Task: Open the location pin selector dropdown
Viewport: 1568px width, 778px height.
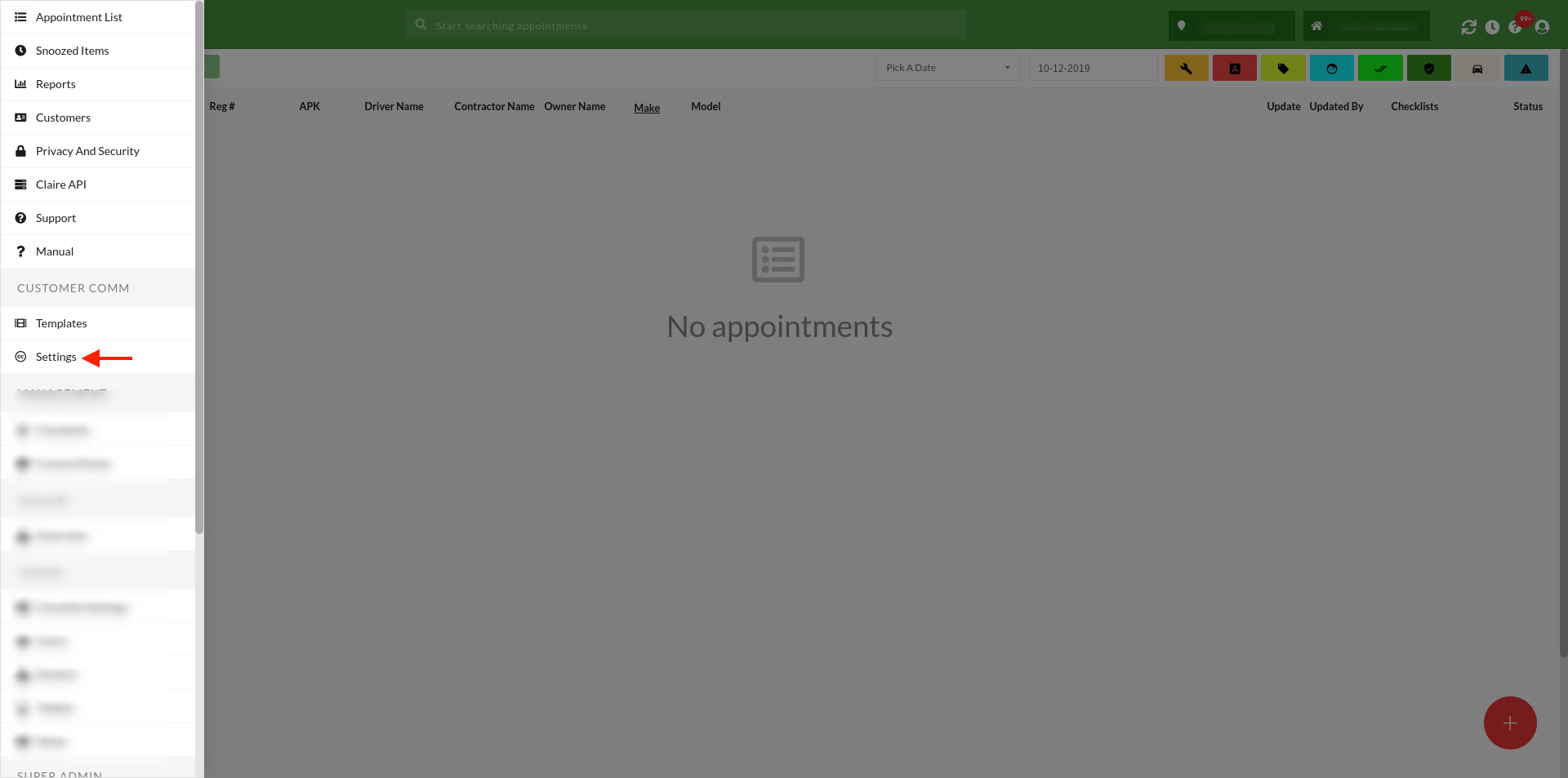Action: coord(1231,26)
